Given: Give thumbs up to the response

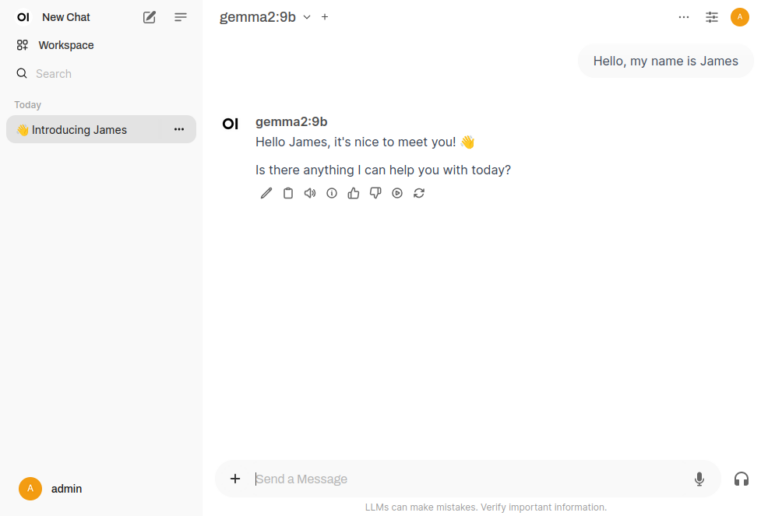Looking at the screenshot, I should [x=353, y=193].
